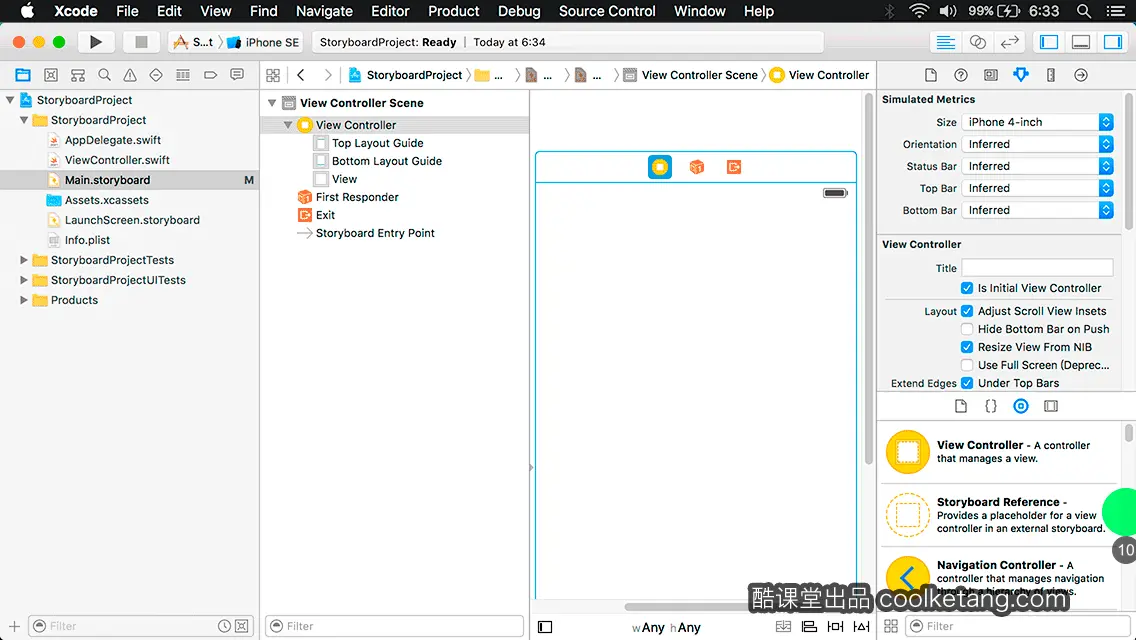Open the Report navigator icon
This screenshot has width=1136, height=640.
[237, 75]
